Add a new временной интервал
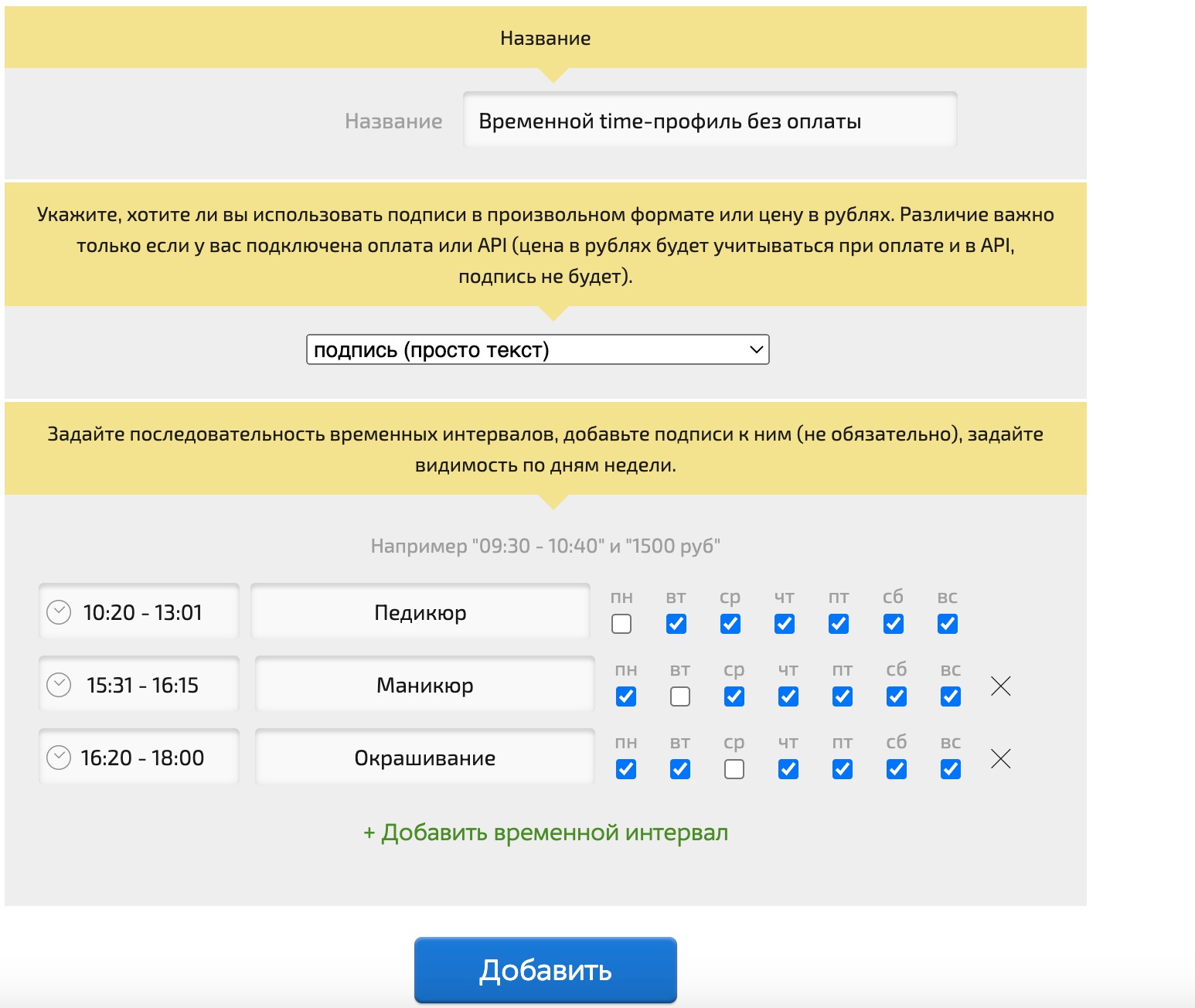Screen dimensions: 1195x1008 (x=546, y=833)
